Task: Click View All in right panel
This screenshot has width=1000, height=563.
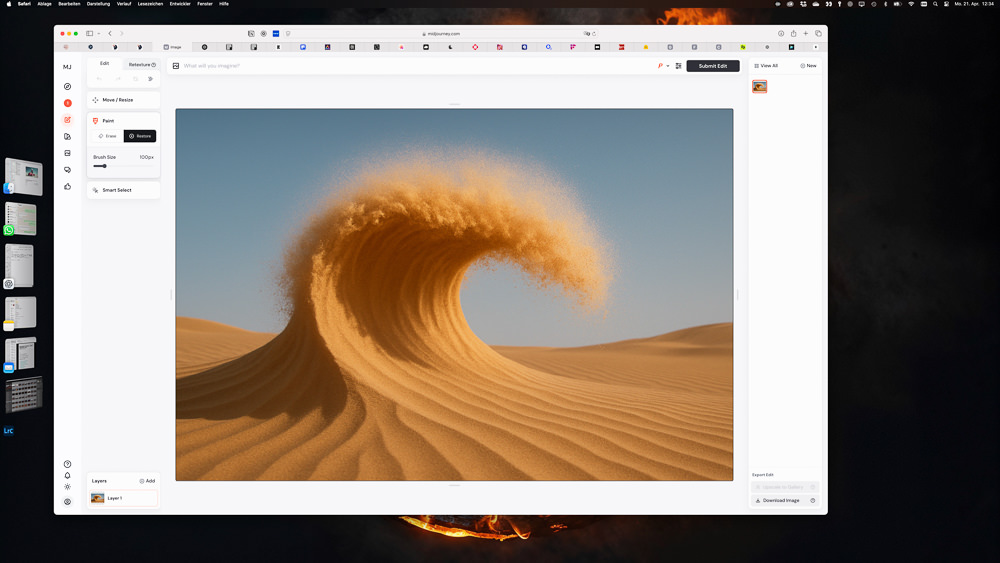Action: [x=766, y=66]
